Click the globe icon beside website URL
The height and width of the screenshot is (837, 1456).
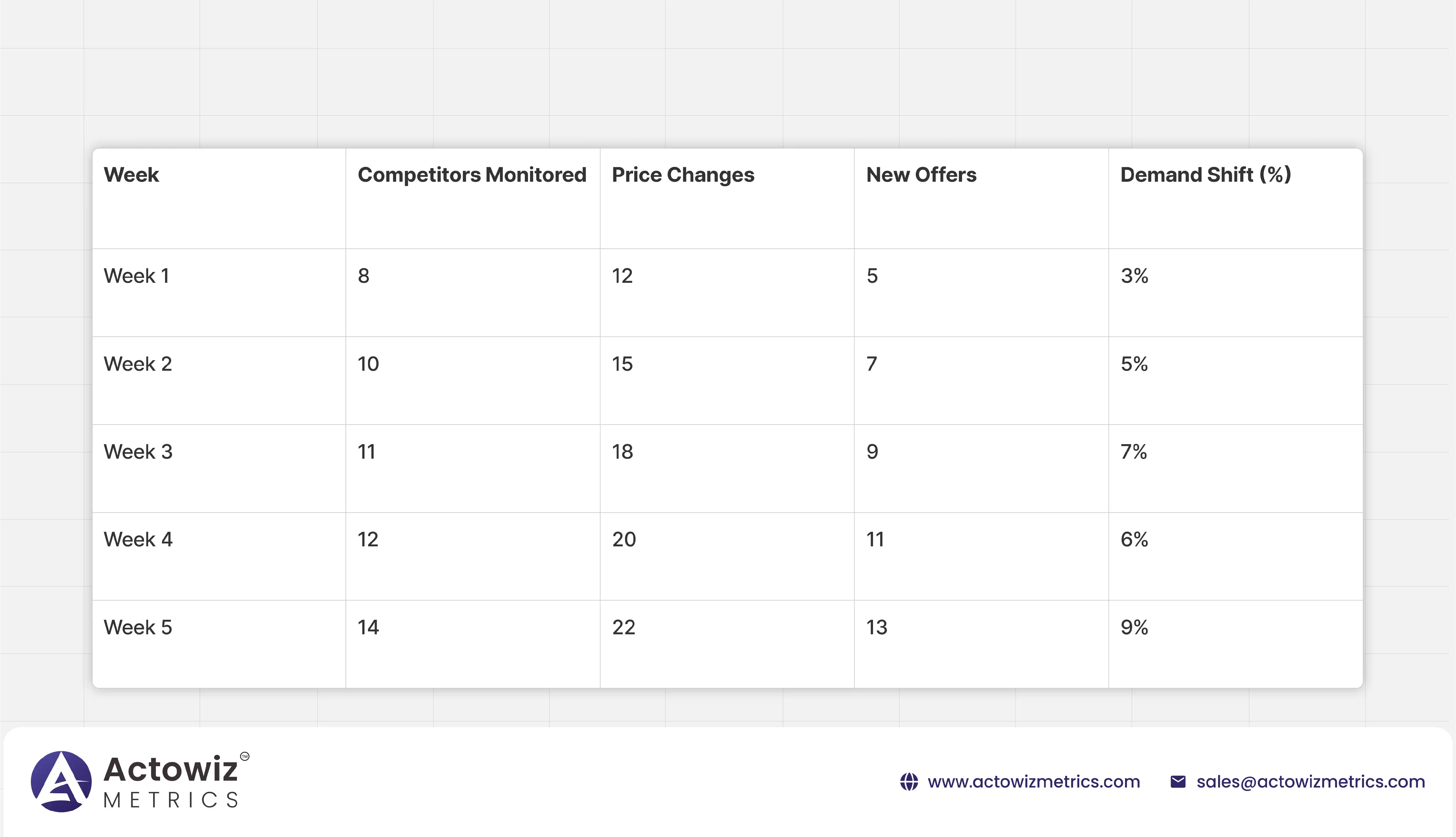[x=908, y=782]
